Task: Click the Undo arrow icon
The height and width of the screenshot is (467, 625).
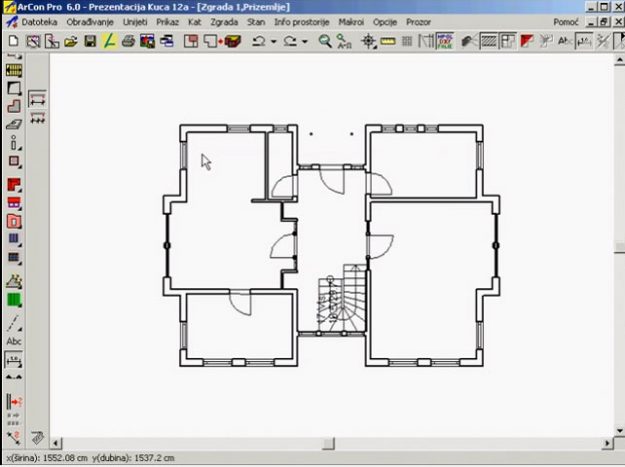Action: 258,42
